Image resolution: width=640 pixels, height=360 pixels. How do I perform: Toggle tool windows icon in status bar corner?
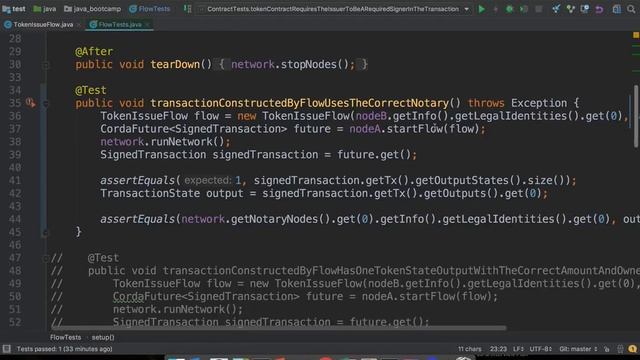7,349
